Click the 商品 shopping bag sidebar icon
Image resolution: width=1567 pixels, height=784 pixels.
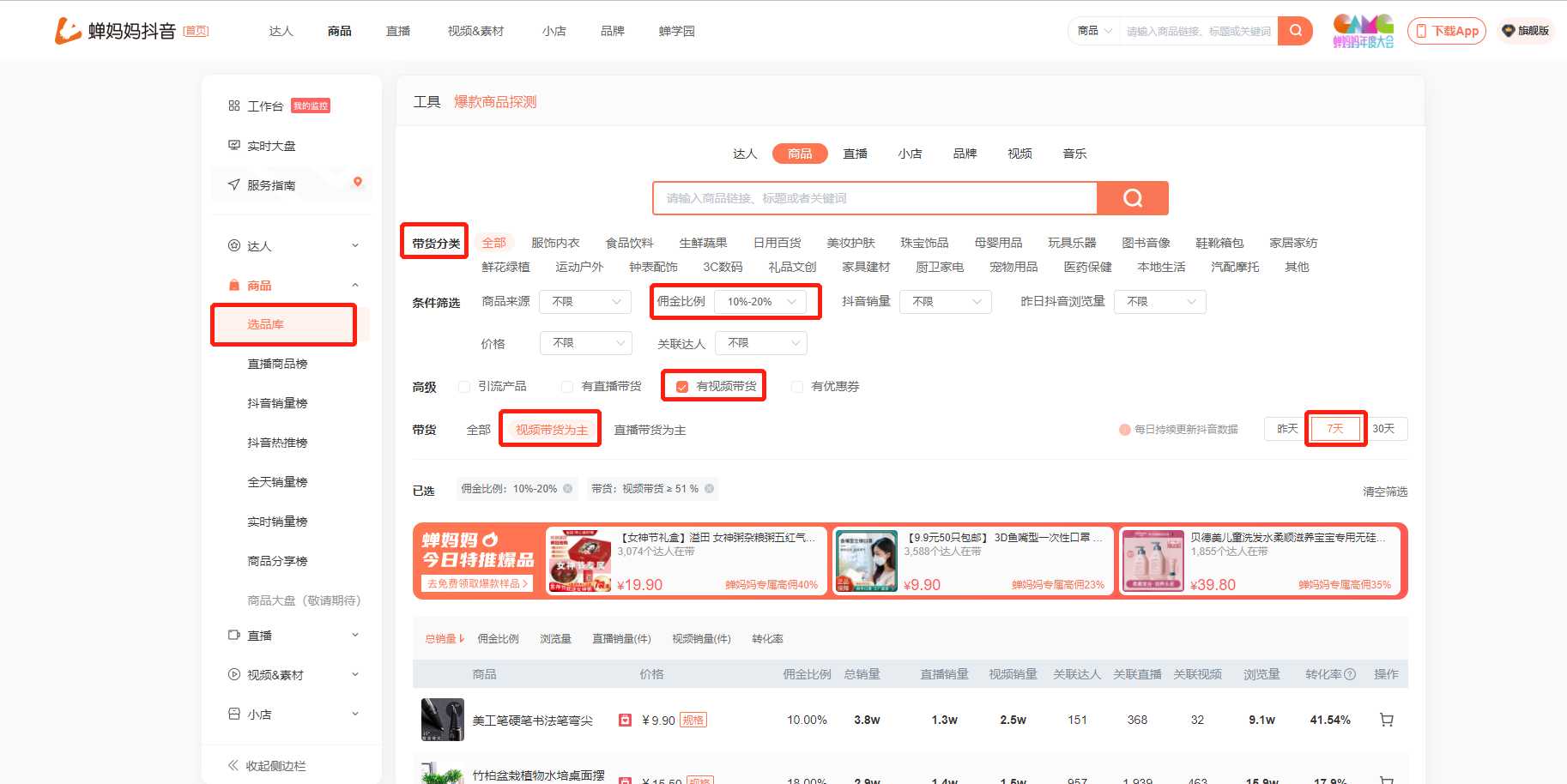233,285
